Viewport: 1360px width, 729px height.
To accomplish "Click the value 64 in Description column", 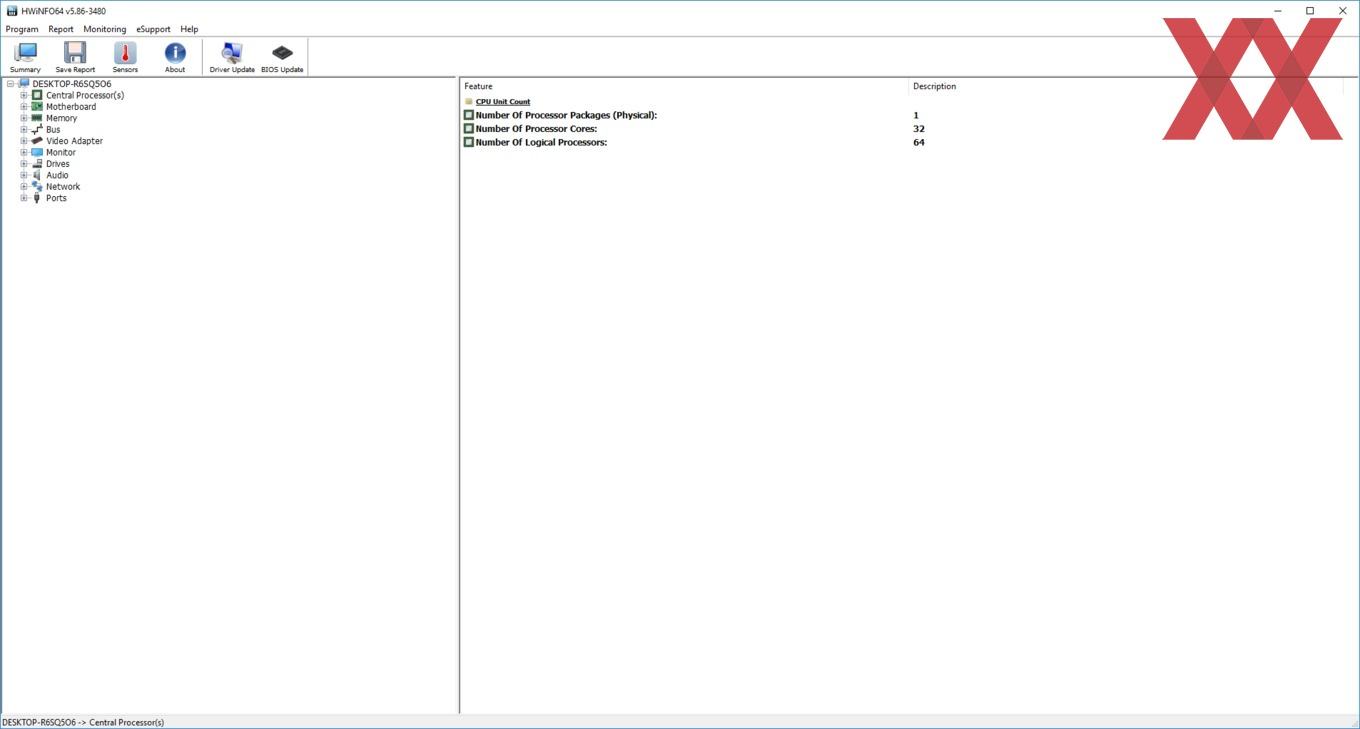I will [919, 142].
